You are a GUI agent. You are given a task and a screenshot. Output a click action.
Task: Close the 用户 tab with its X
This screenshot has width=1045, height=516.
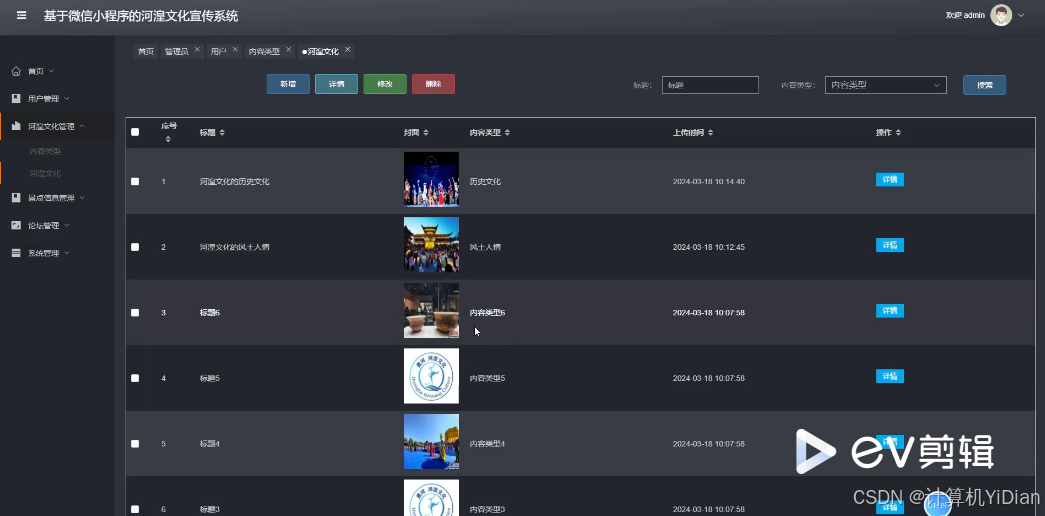[x=235, y=49]
